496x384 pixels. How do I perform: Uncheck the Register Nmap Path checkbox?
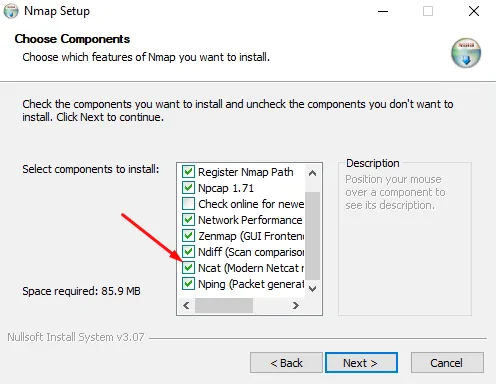(188, 172)
